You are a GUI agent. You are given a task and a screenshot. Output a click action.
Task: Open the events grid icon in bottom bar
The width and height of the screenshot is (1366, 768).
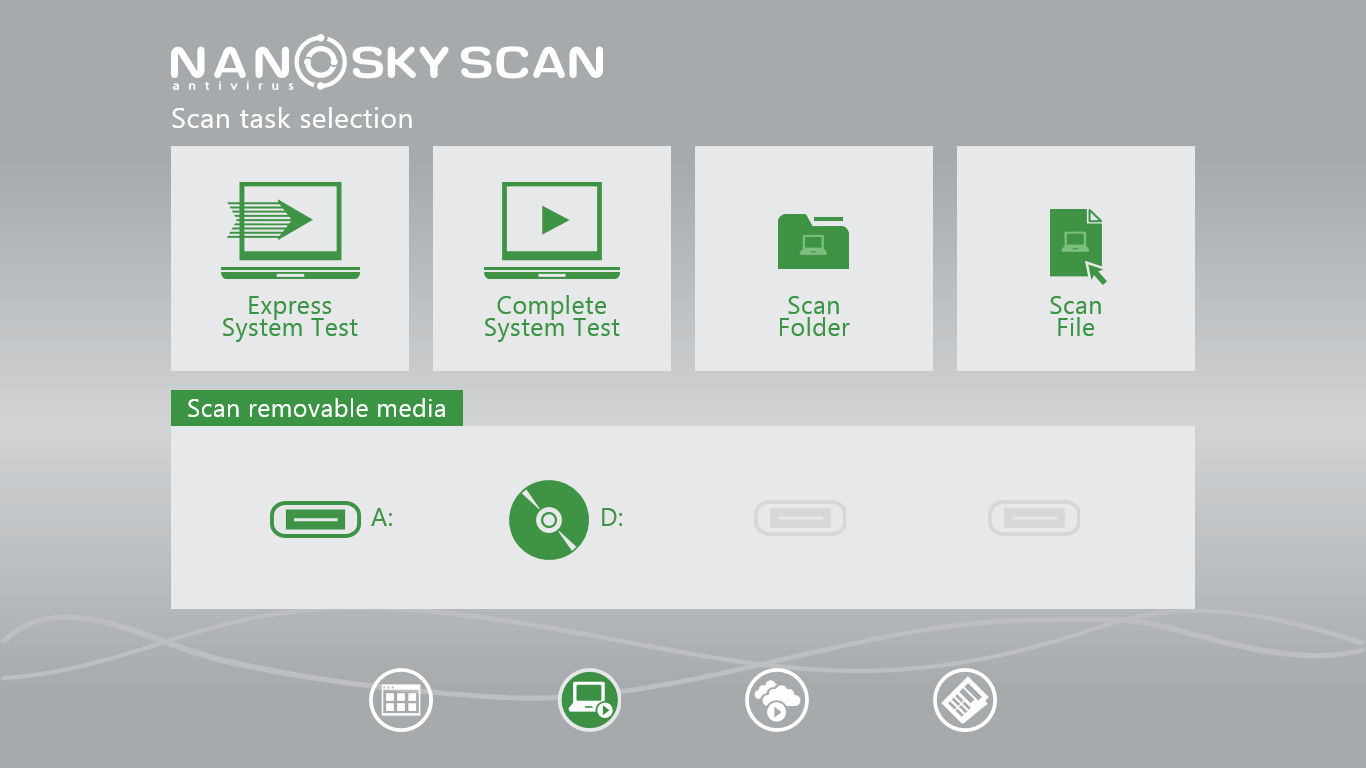pos(400,699)
